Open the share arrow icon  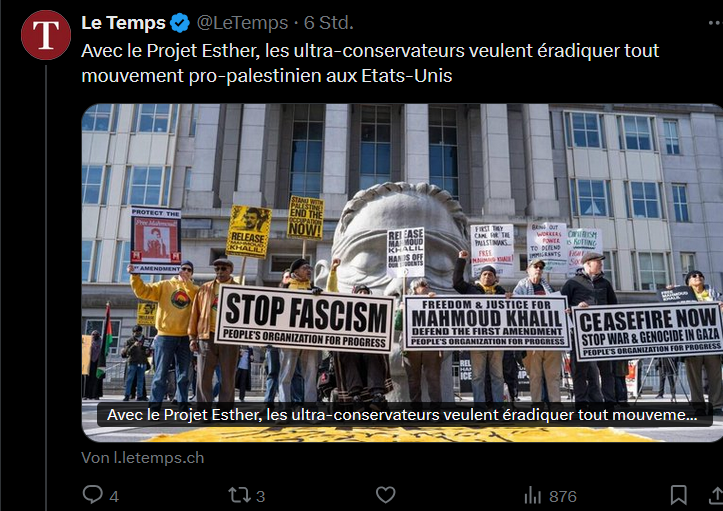[x=716, y=495]
